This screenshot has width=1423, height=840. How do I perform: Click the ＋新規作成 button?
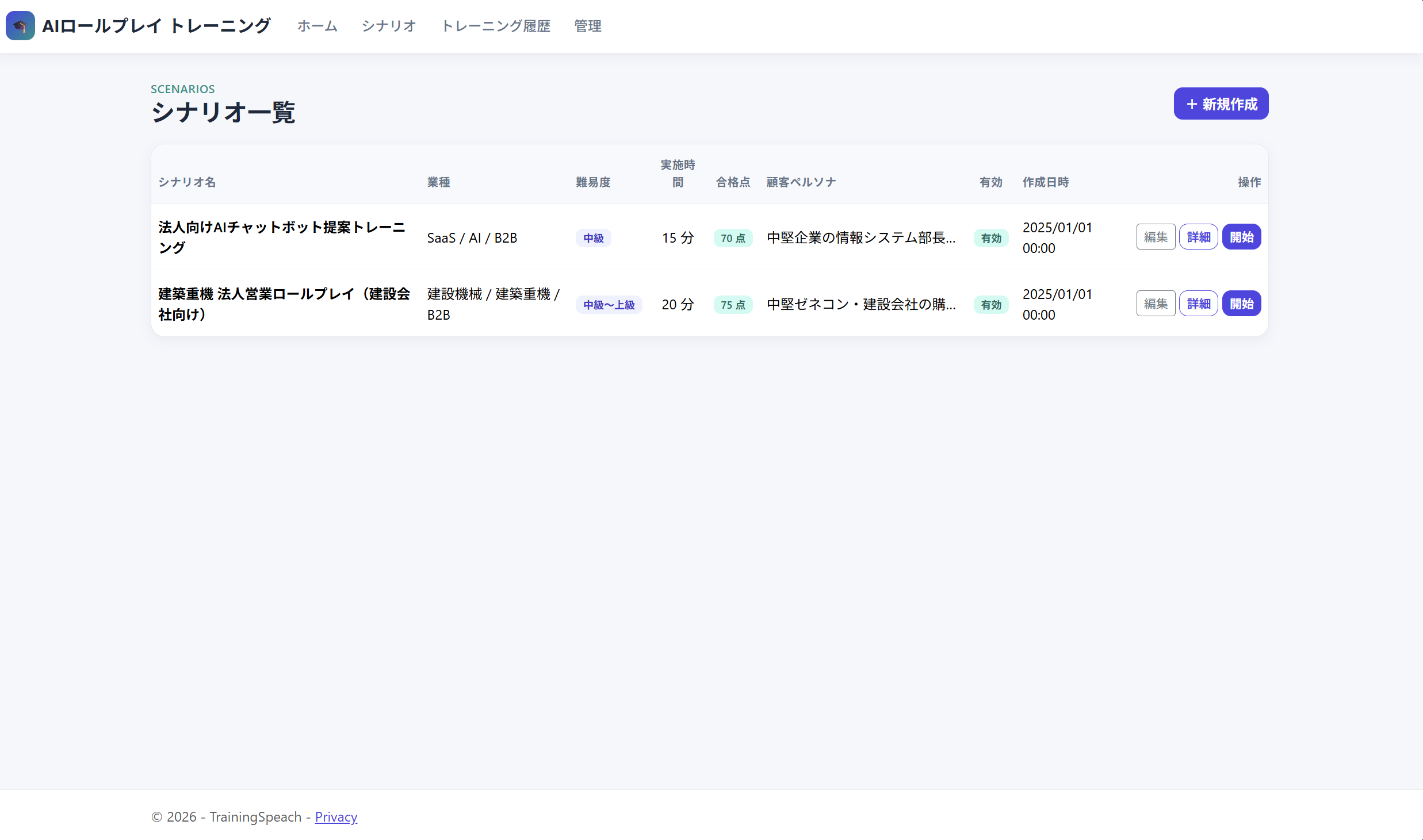pos(1221,103)
